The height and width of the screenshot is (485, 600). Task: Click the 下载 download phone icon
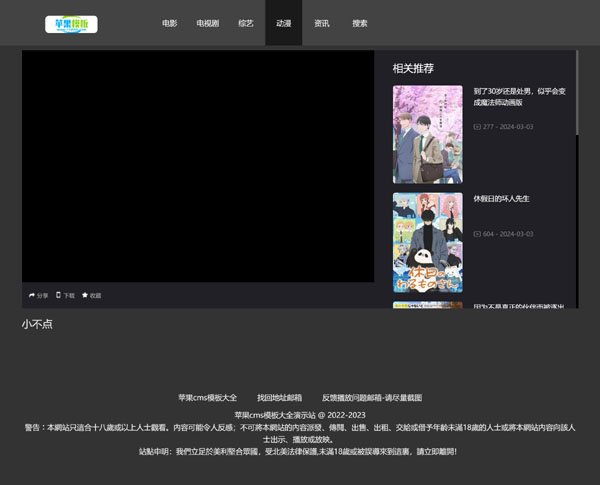[59, 296]
